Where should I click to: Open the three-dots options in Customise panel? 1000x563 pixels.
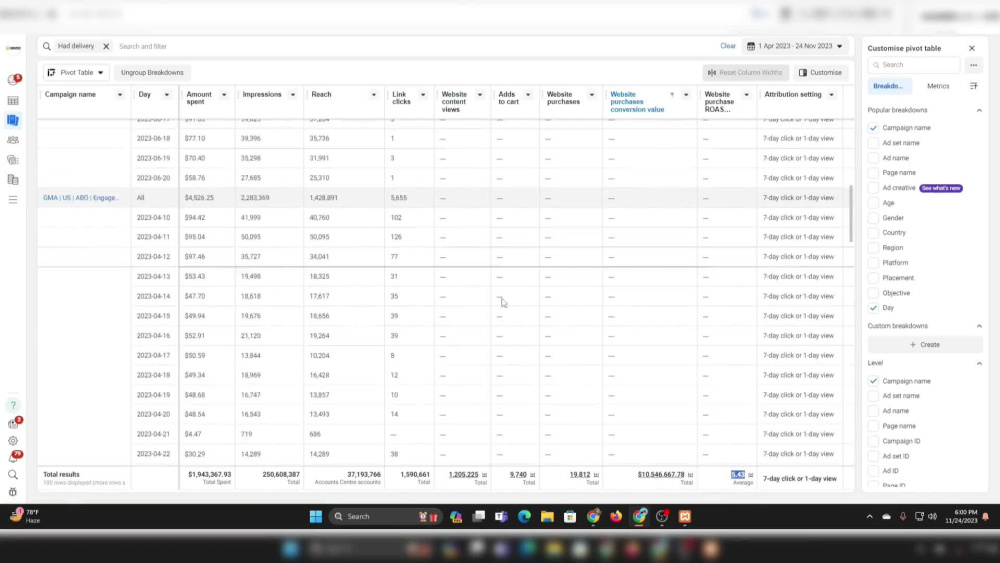pyautogui.click(x=973, y=65)
